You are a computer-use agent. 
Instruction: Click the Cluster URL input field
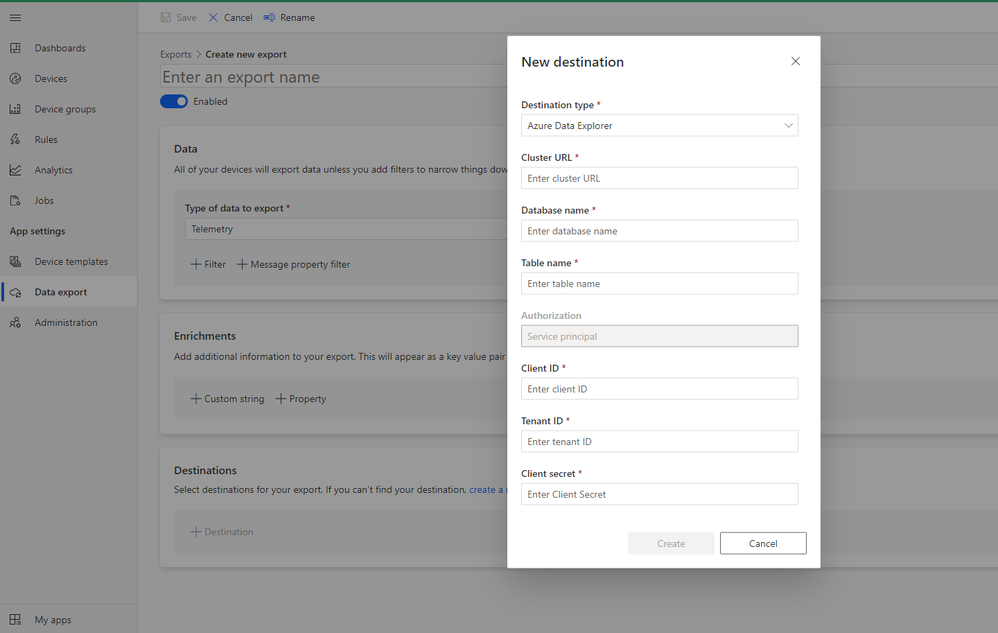coord(659,178)
